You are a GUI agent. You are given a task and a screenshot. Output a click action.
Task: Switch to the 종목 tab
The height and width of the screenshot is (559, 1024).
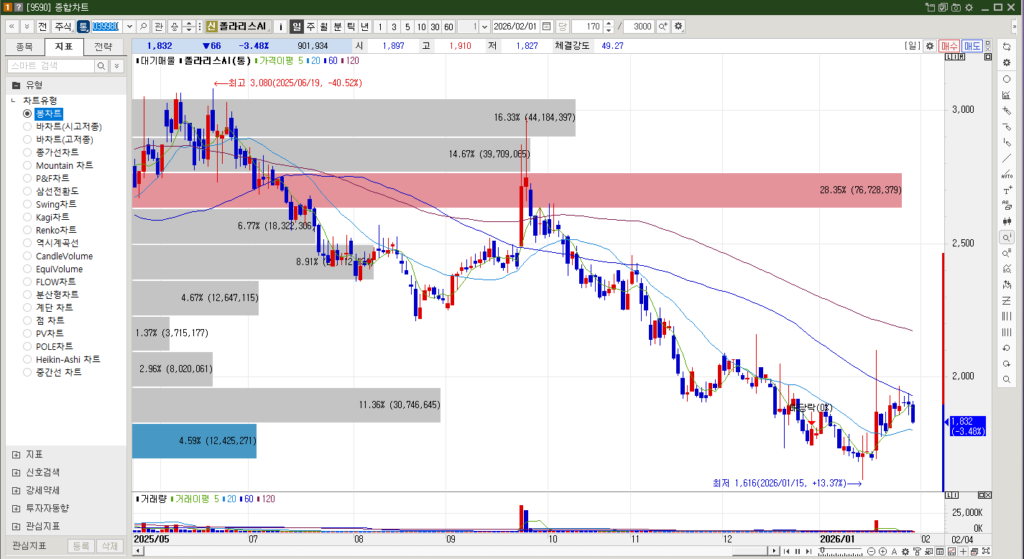pyautogui.click(x=25, y=46)
